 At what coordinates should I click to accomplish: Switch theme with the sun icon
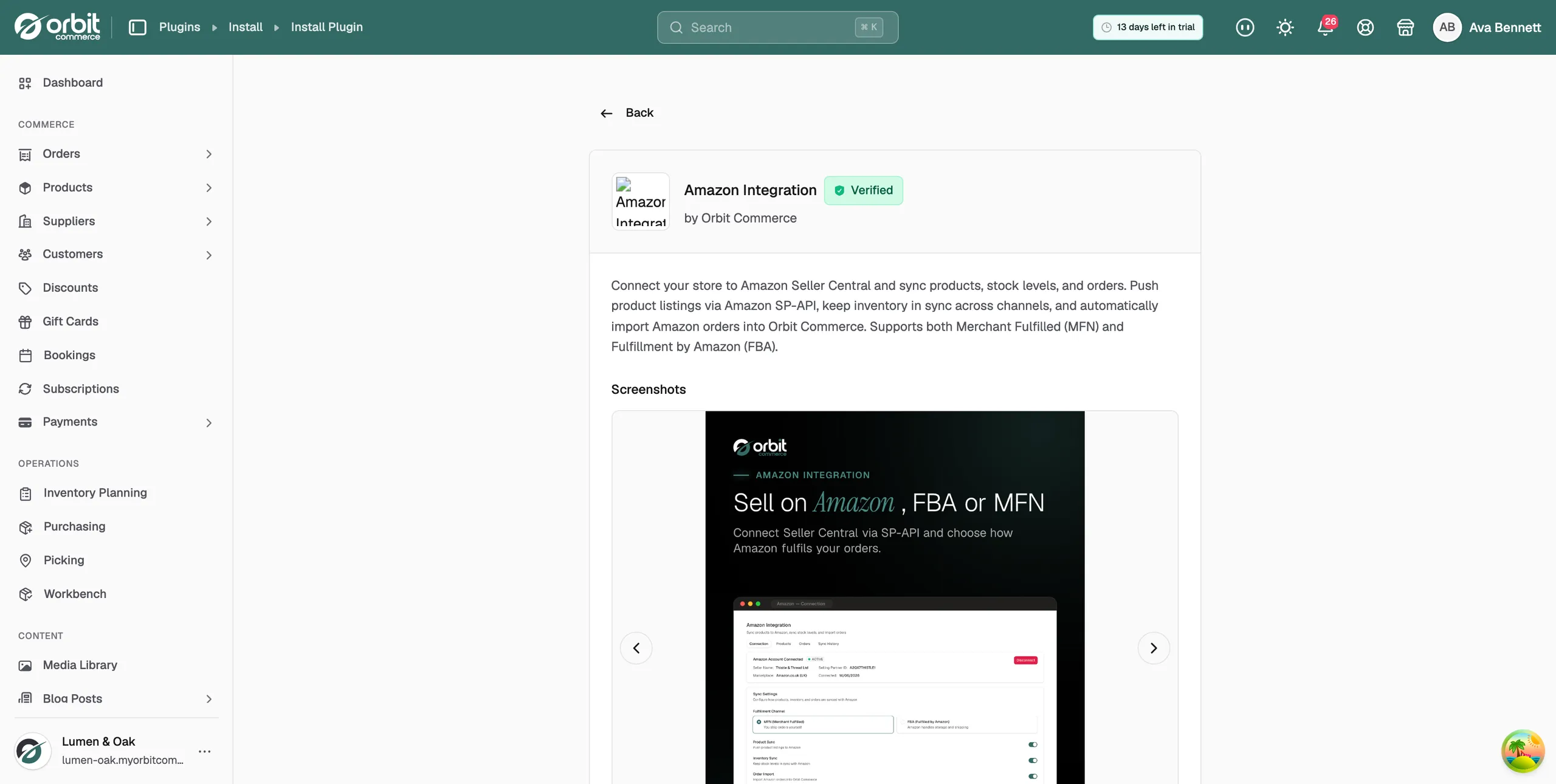tap(1285, 27)
